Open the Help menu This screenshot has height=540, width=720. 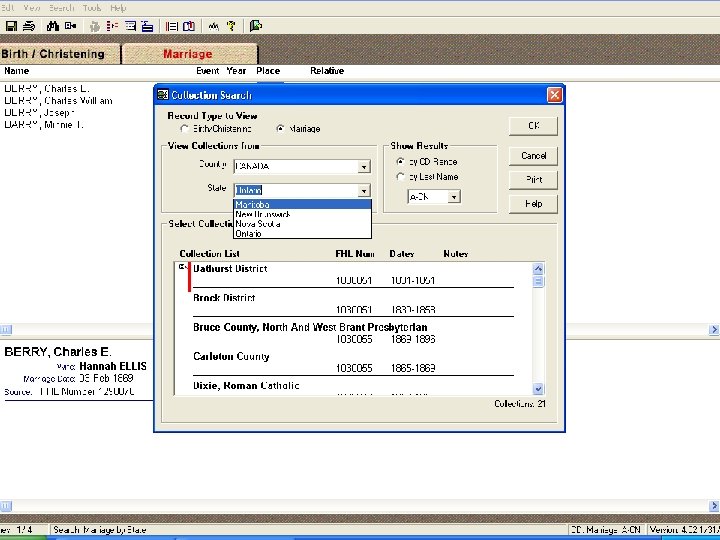click(118, 8)
